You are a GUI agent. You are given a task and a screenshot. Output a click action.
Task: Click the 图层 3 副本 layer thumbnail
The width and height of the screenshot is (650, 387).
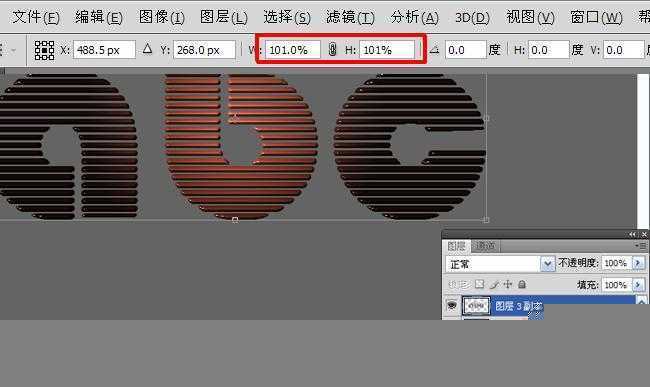click(476, 306)
